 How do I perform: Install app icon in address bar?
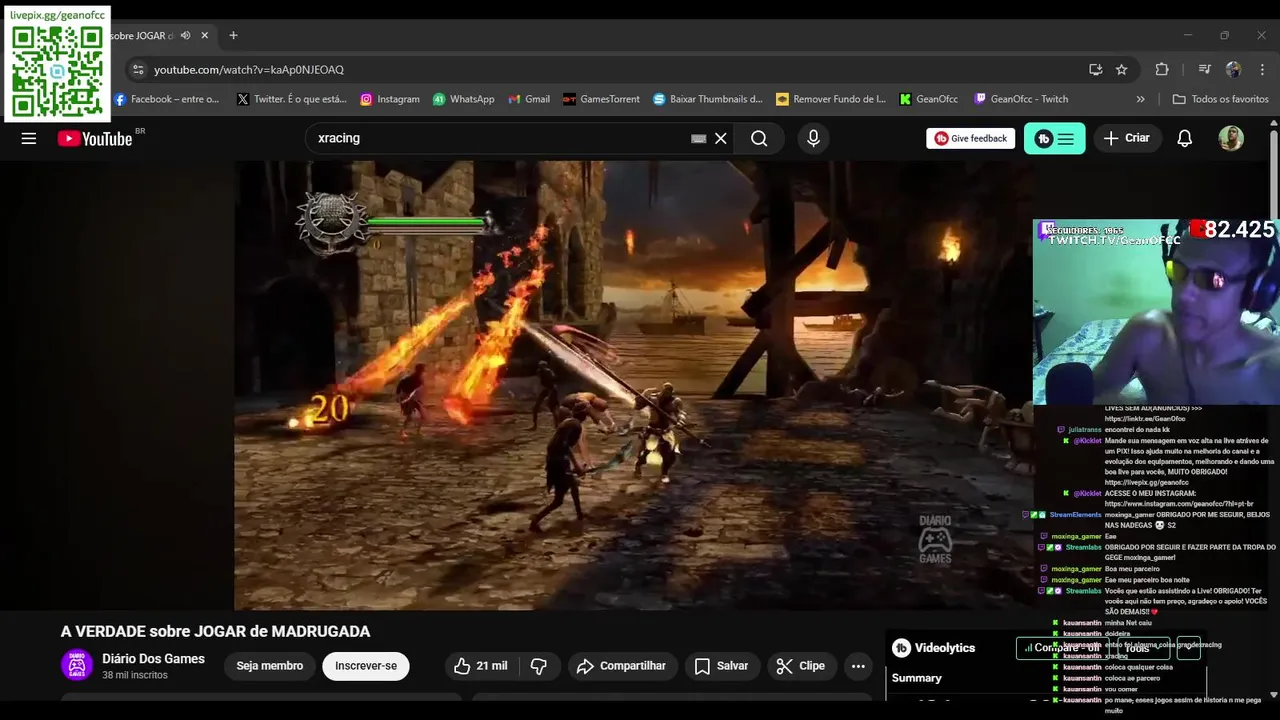(1096, 69)
